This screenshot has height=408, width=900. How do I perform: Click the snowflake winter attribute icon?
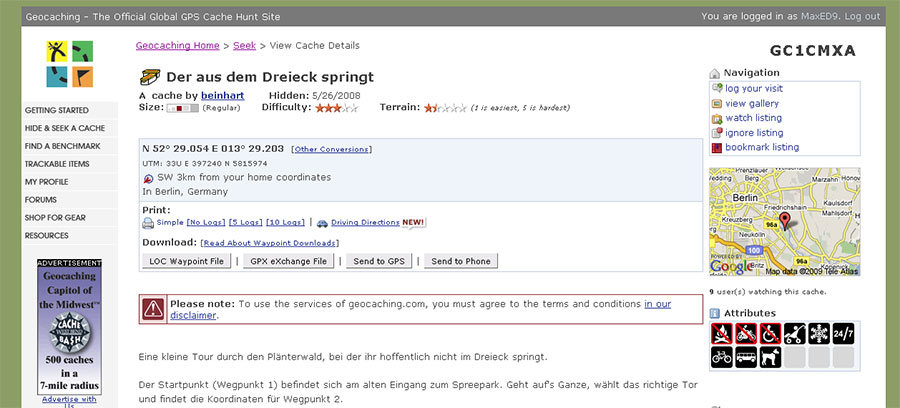819,333
